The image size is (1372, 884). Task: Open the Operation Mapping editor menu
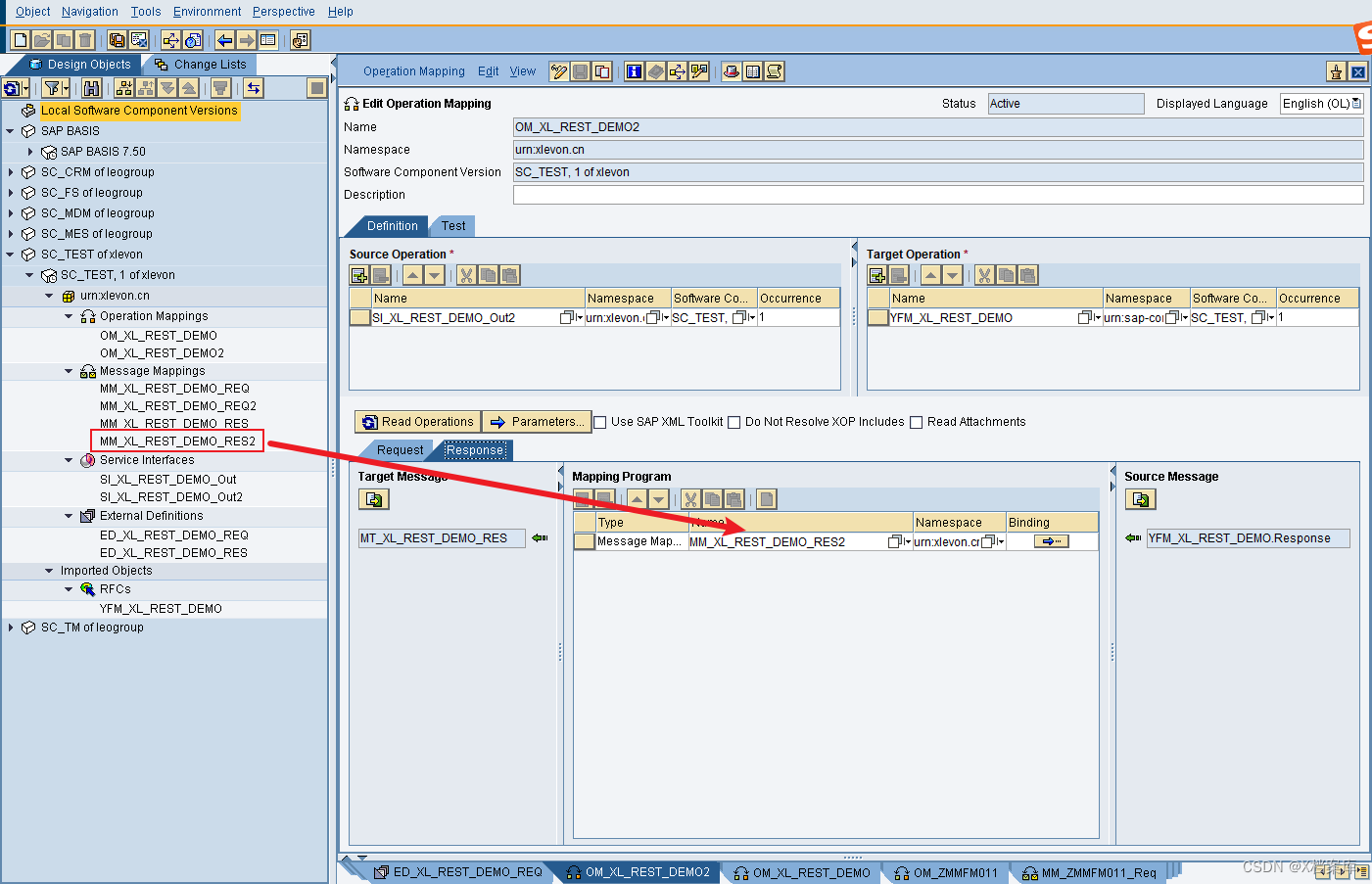[x=414, y=71]
